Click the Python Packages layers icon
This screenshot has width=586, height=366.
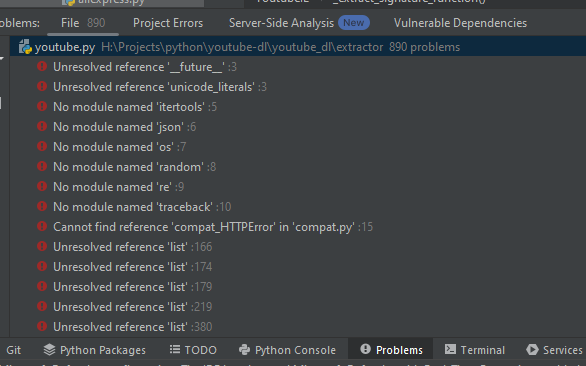(49, 350)
